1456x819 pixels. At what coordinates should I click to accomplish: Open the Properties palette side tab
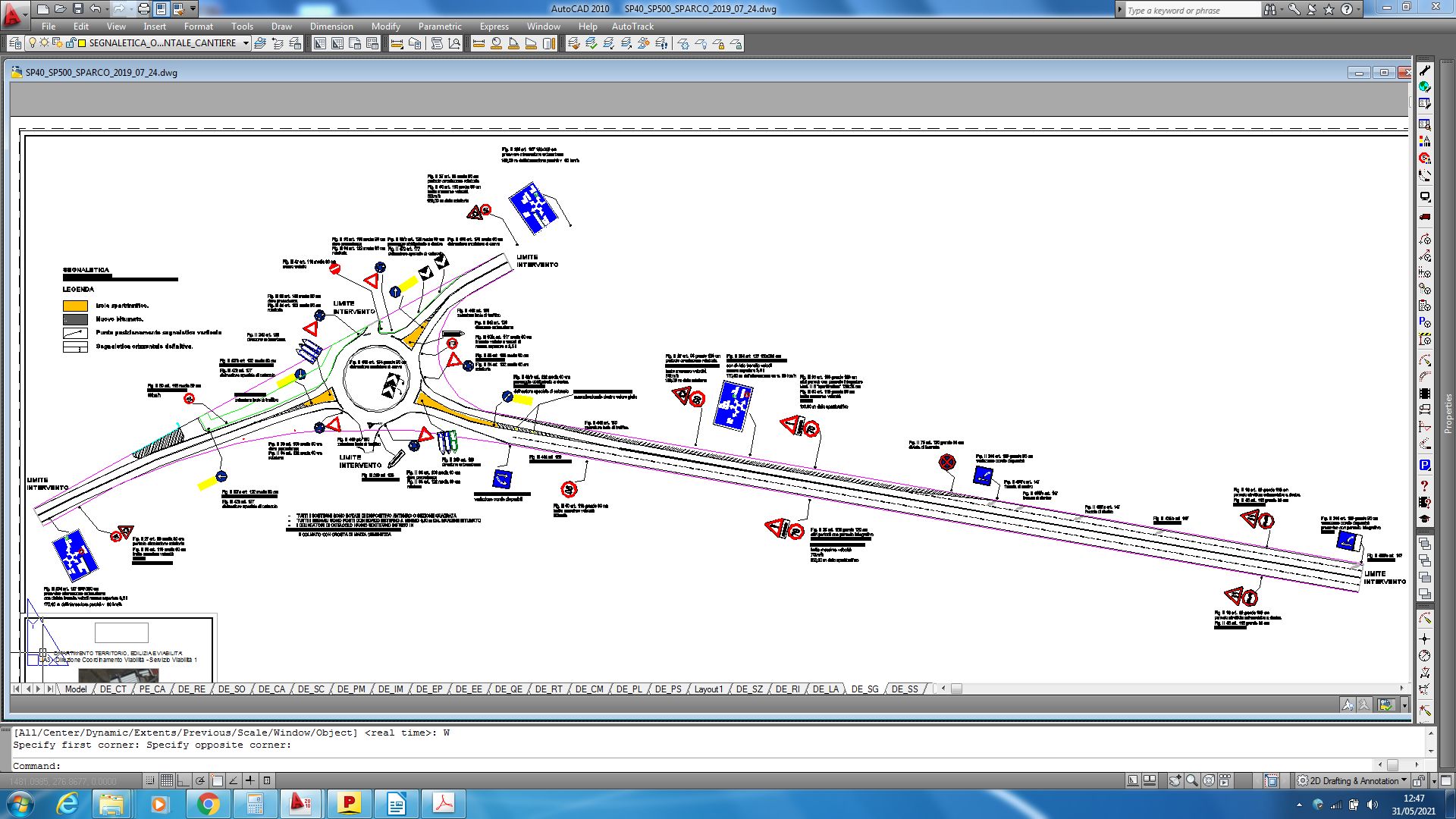(x=1448, y=413)
